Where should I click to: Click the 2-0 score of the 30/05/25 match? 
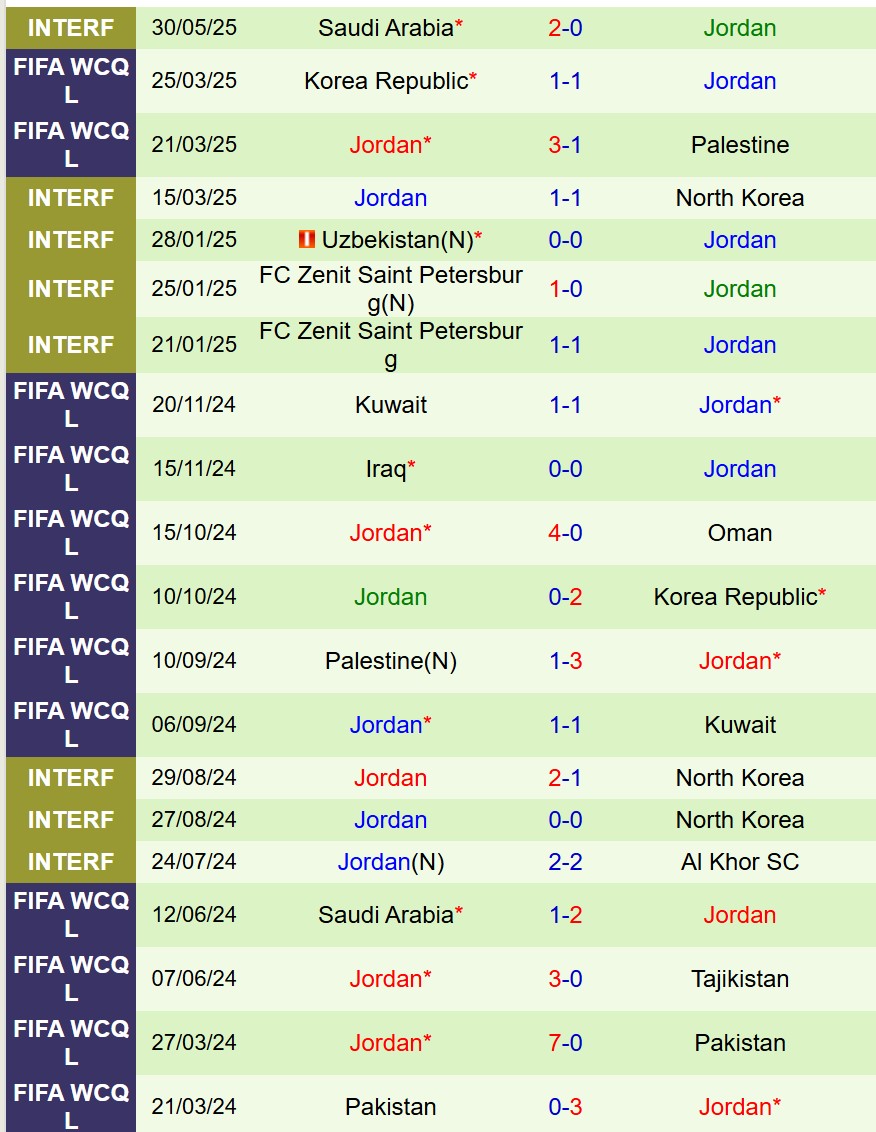tap(565, 28)
